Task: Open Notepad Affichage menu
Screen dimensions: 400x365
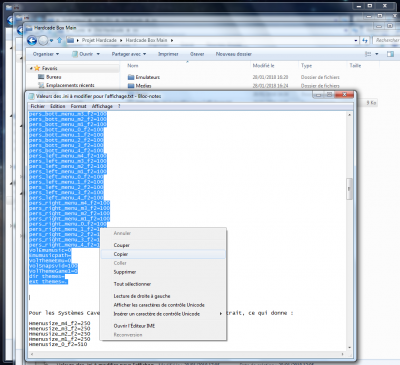Action: pos(102,106)
